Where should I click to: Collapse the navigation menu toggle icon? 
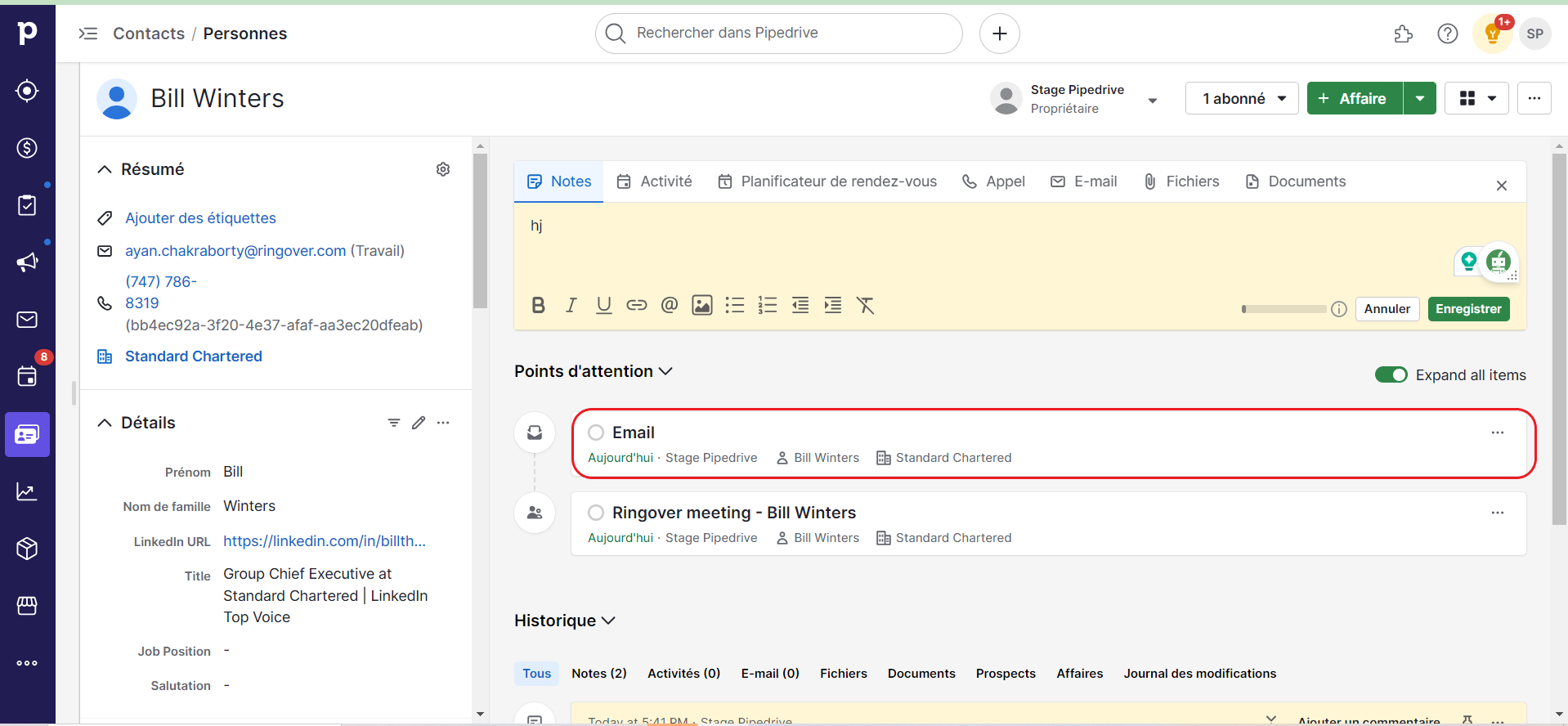(88, 34)
